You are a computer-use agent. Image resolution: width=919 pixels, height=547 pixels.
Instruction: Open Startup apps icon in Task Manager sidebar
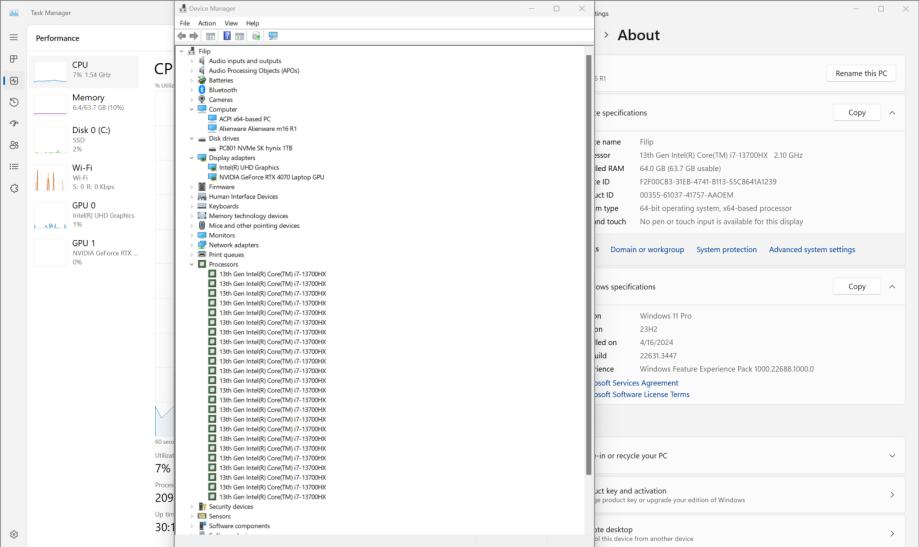click(13, 123)
